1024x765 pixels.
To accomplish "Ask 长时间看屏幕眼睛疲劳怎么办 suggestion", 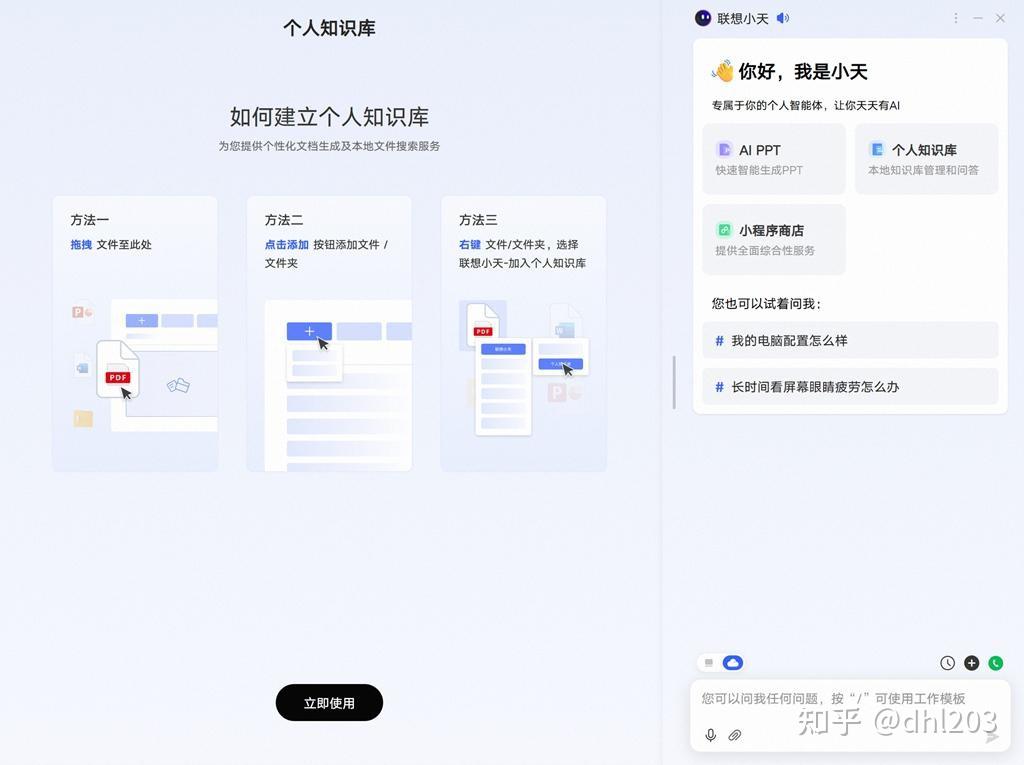I will coord(850,387).
